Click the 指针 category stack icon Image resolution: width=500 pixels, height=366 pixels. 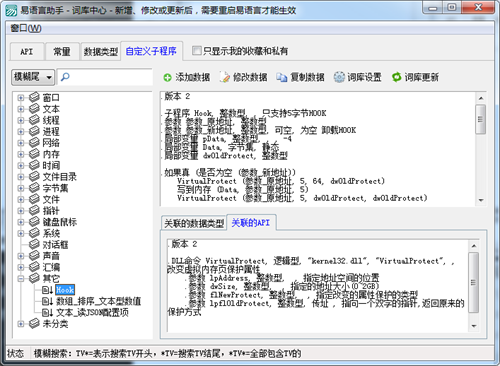click(34, 211)
